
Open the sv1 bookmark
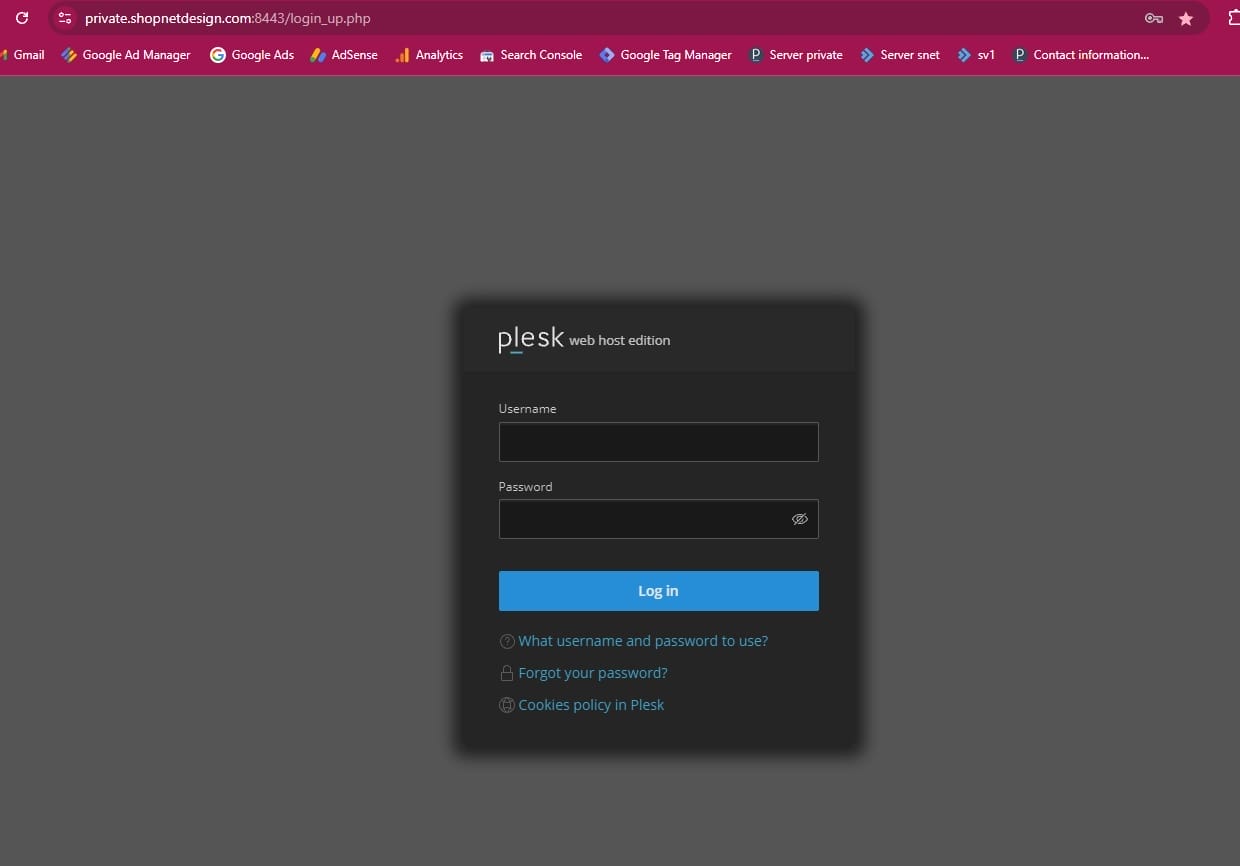click(976, 55)
